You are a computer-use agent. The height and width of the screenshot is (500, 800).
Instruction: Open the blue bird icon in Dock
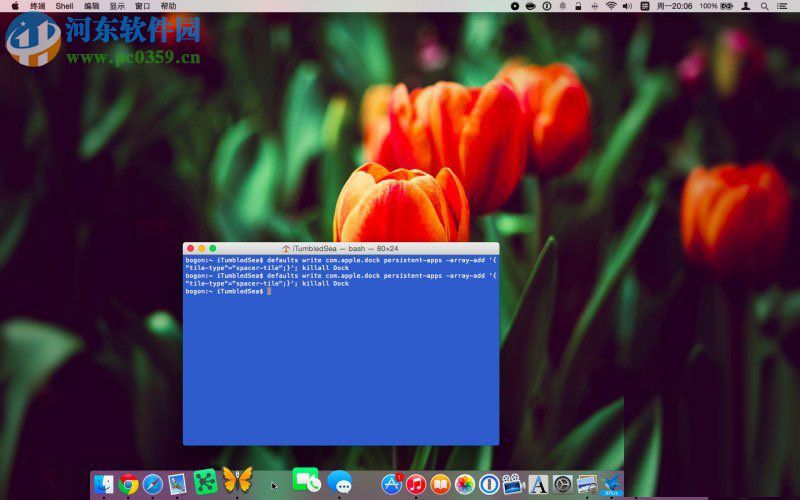(612, 484)
